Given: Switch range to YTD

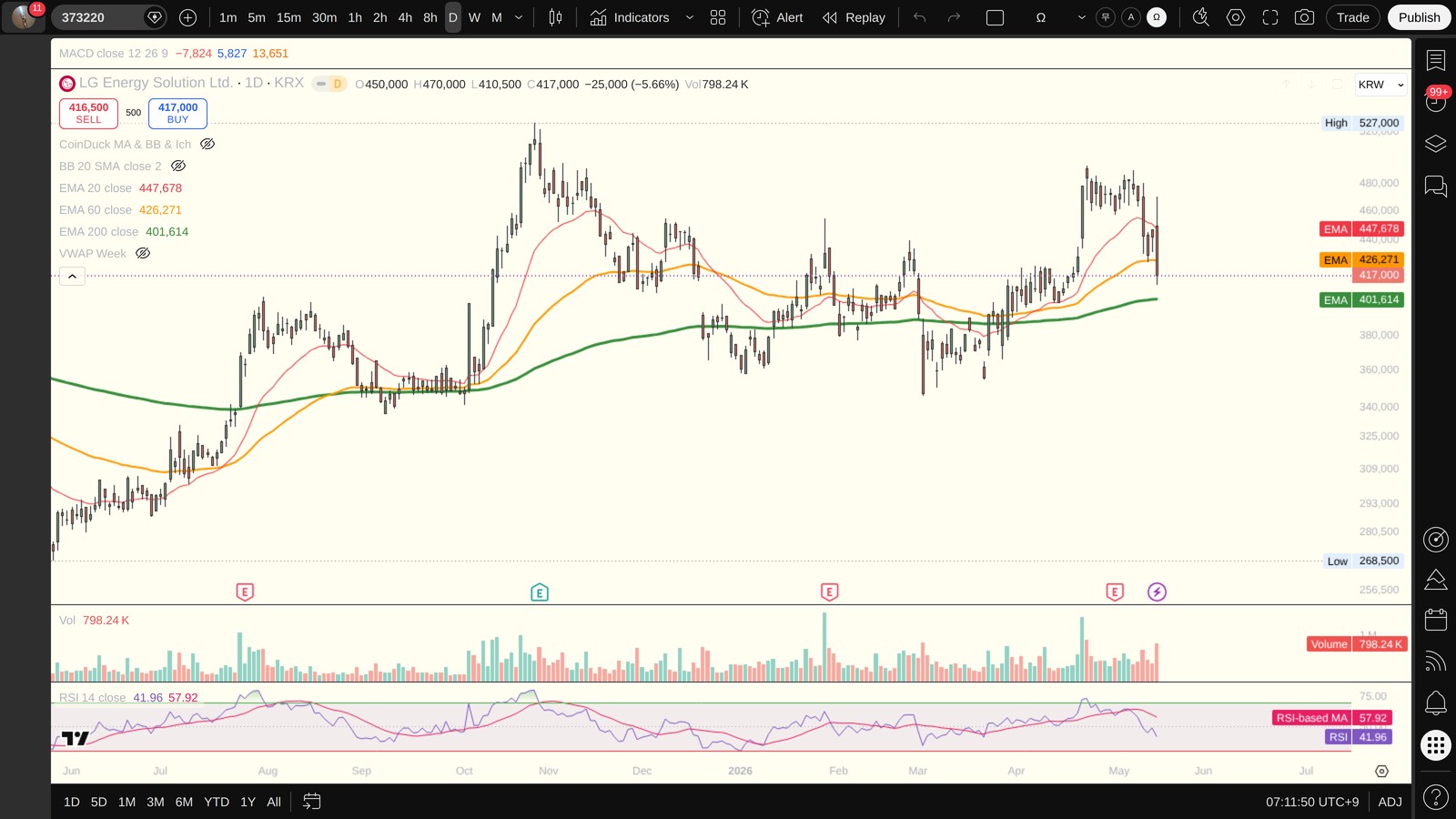Looking at the screenshot, I should tap(217, 802).
